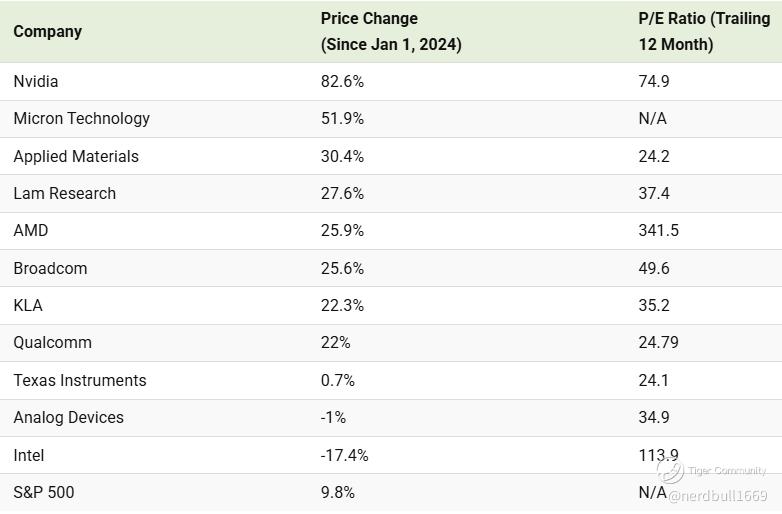
Task: Click the Texas Instruments company name
Action: tap(79, 380)
